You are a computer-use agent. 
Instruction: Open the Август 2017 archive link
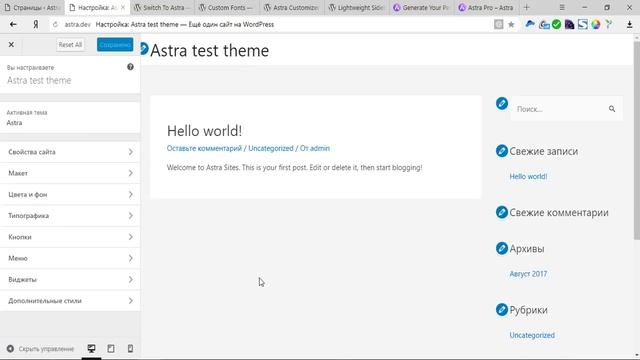[528, 274]
